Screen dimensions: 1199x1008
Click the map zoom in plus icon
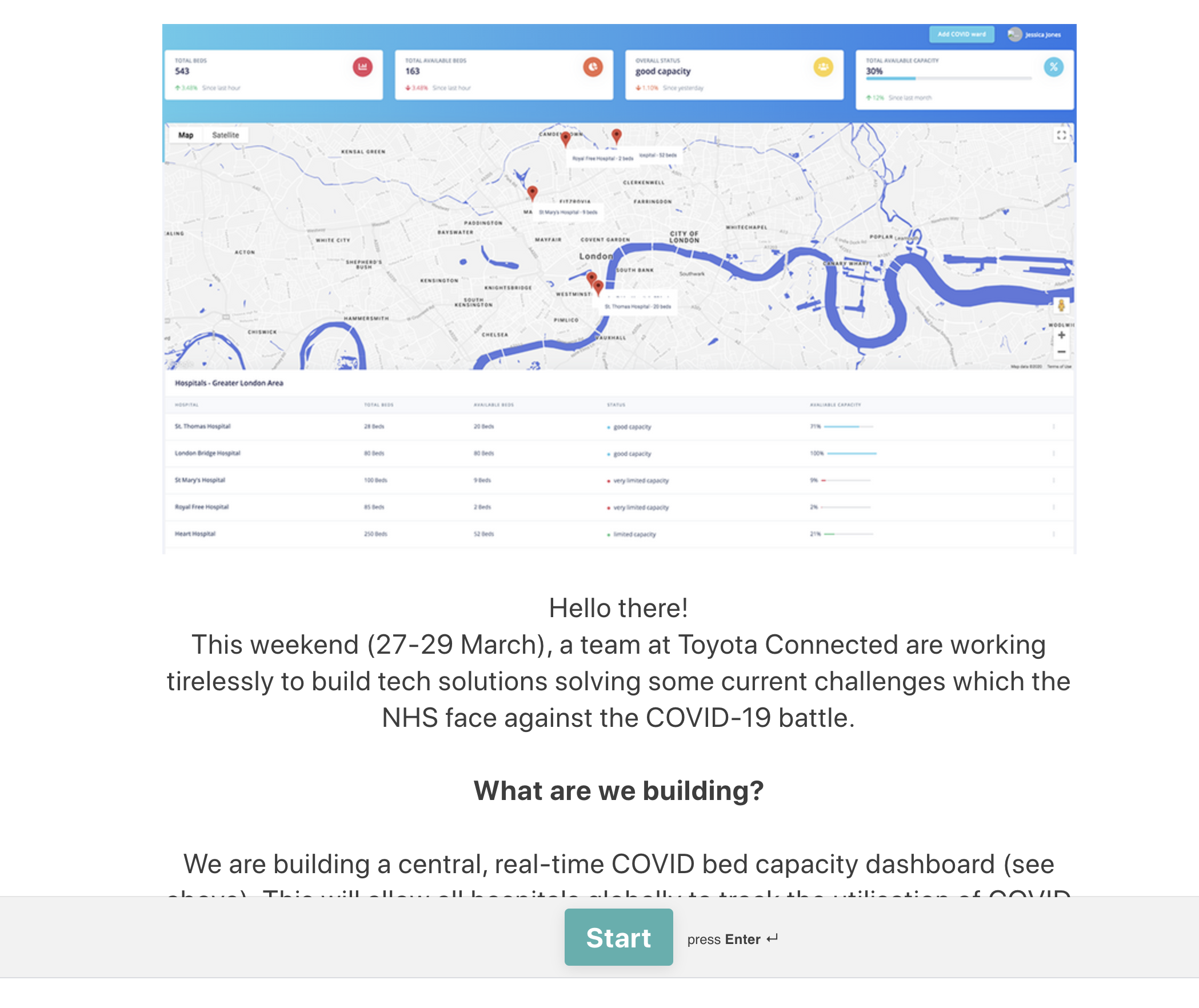click(x=1061, y=335)
